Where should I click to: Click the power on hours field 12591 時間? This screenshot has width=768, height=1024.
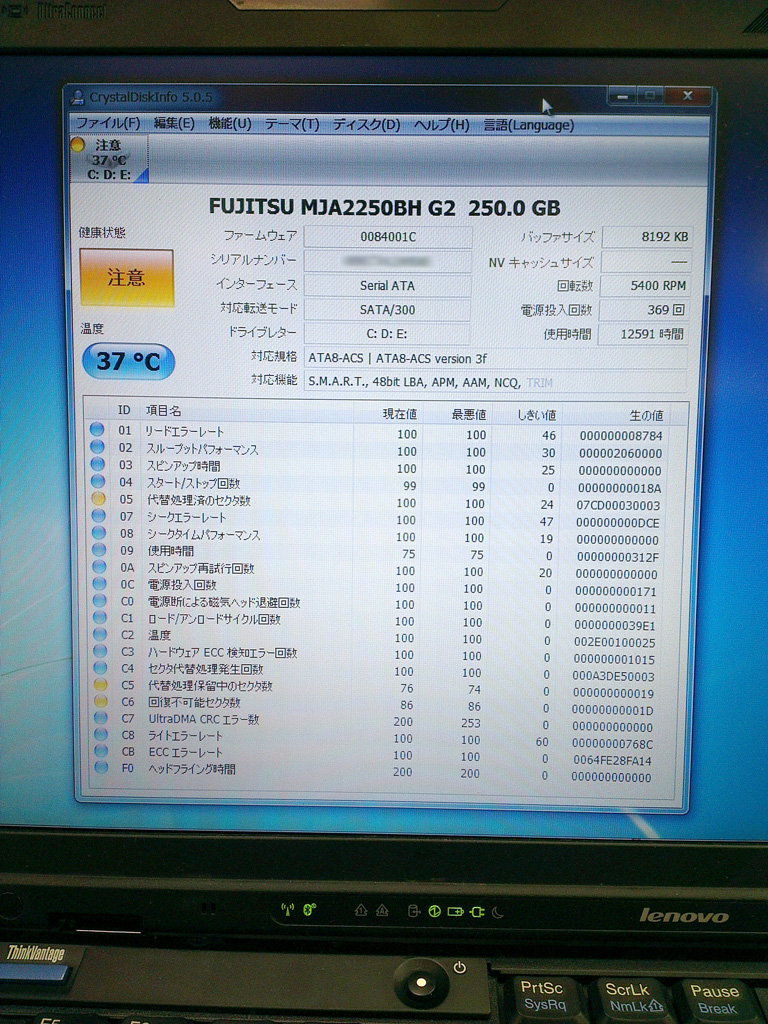[643, 334]
